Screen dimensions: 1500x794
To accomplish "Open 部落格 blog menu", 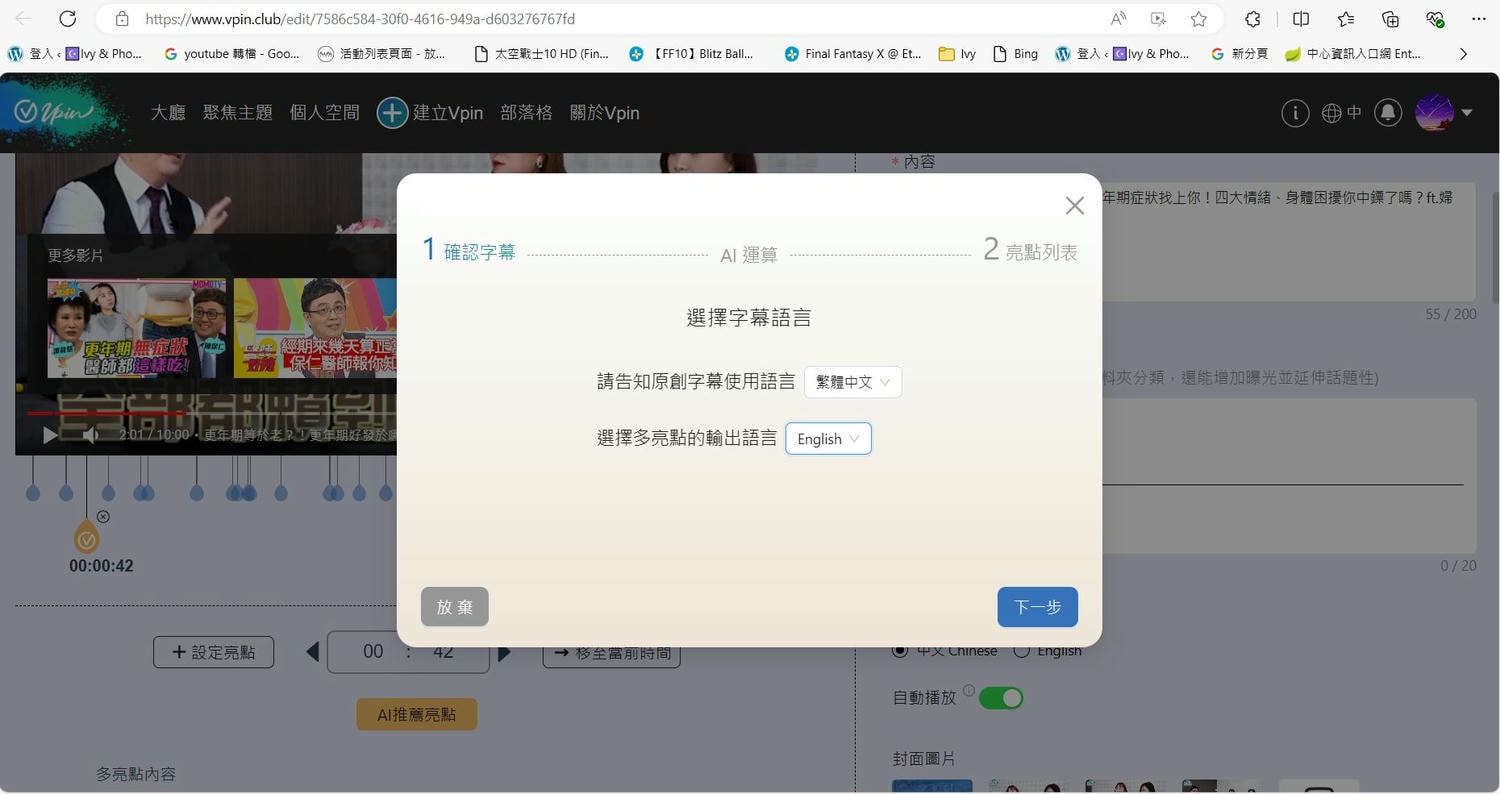I will click(526, 113).
